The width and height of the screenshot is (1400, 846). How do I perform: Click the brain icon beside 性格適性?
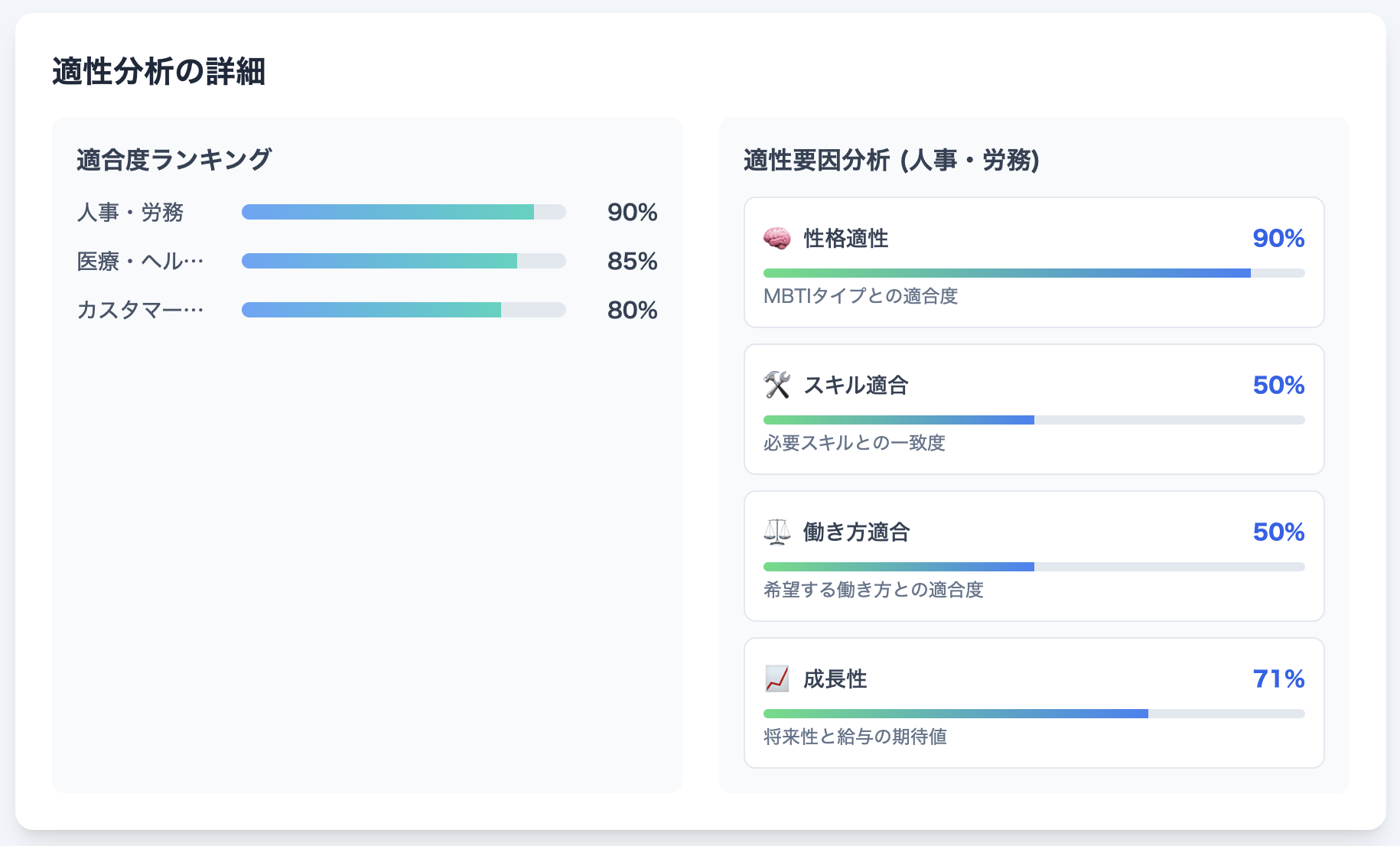pyautogui.click(x=777, y=238)
